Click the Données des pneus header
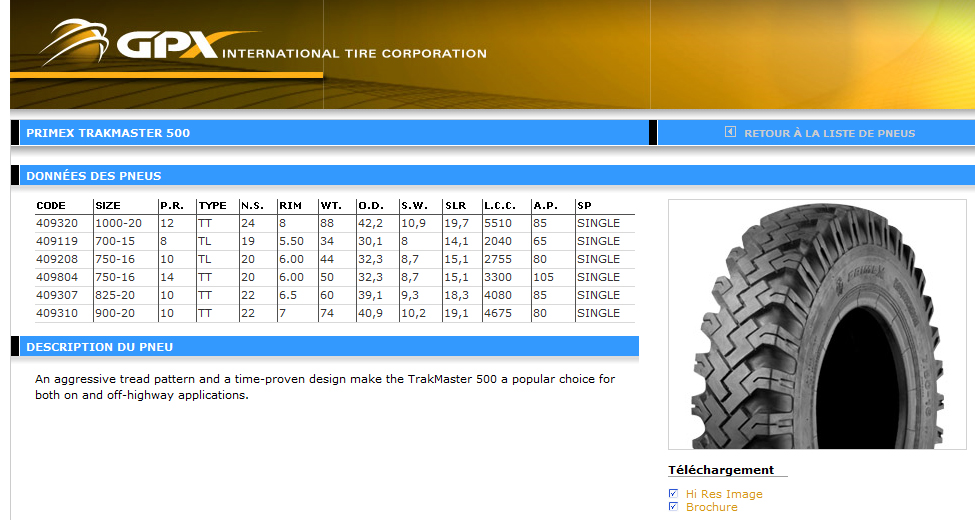Viewport: 975px width, 520px height. point(93,176)
